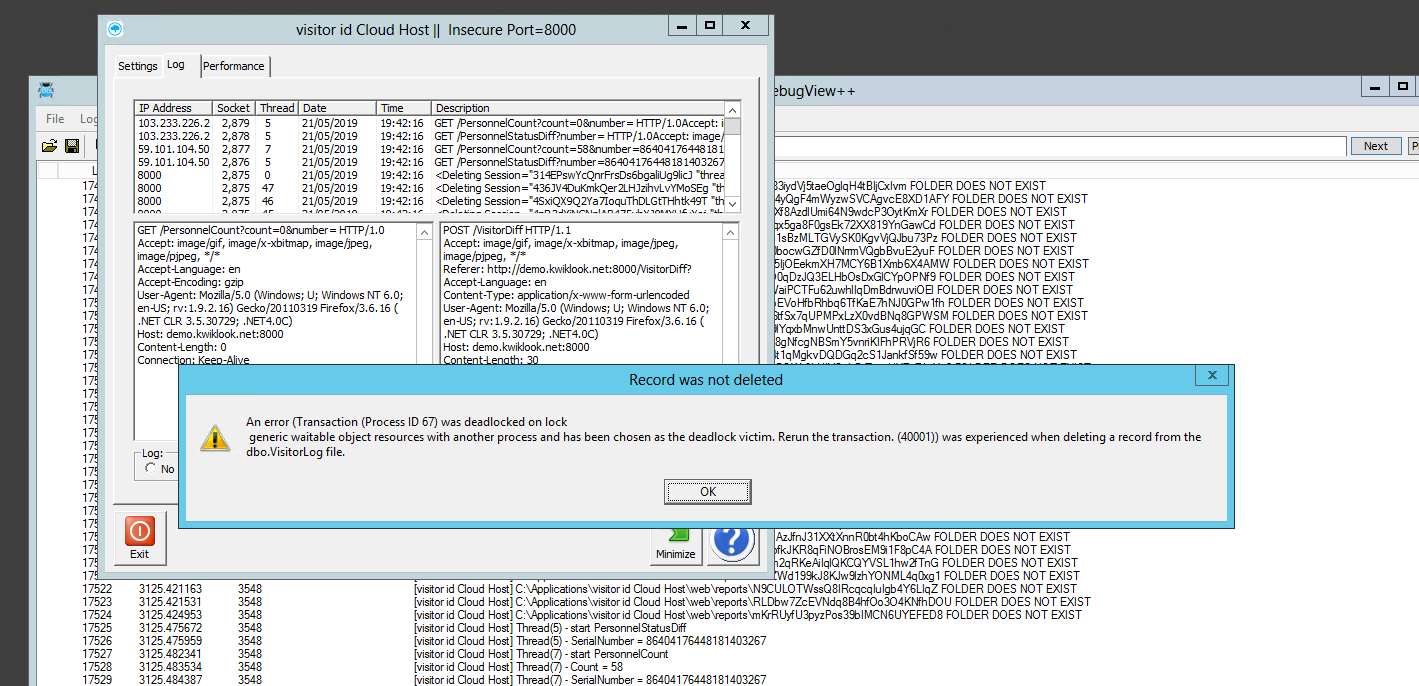Click OK to dismiss the error dialog
The image size is (1419, 686).
tap(707, 491)
